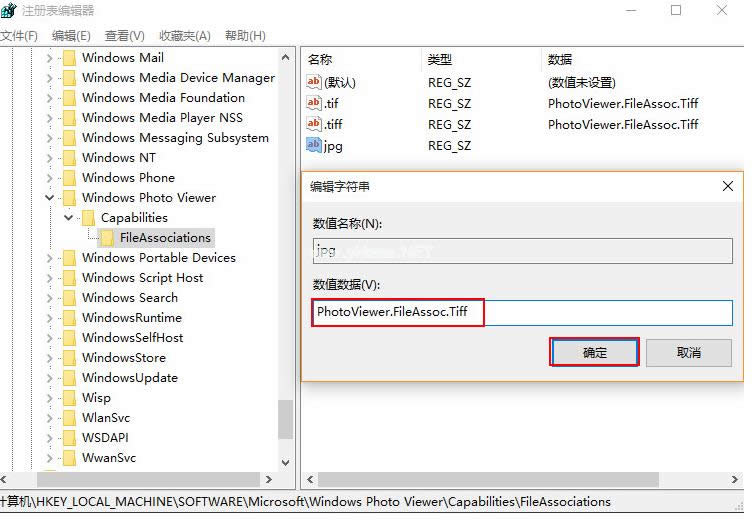Click the 名称 column header

[x=320, y=60]
